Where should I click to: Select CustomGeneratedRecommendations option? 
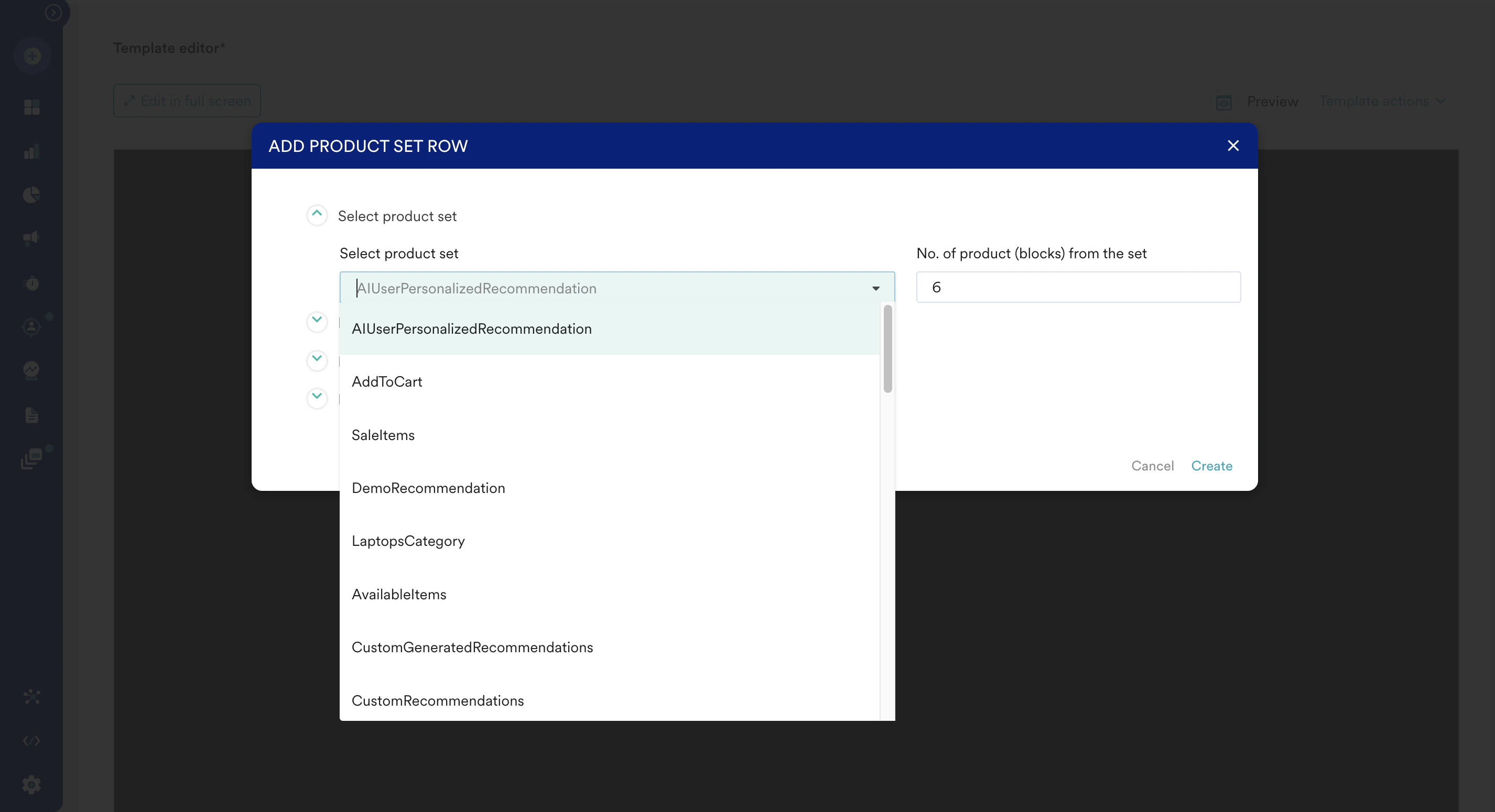472,648
